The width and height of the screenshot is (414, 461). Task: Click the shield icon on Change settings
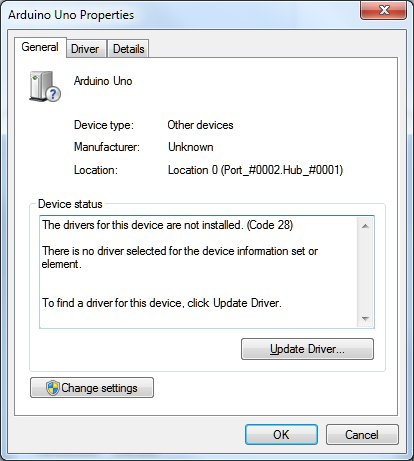[x=53, y=388]
